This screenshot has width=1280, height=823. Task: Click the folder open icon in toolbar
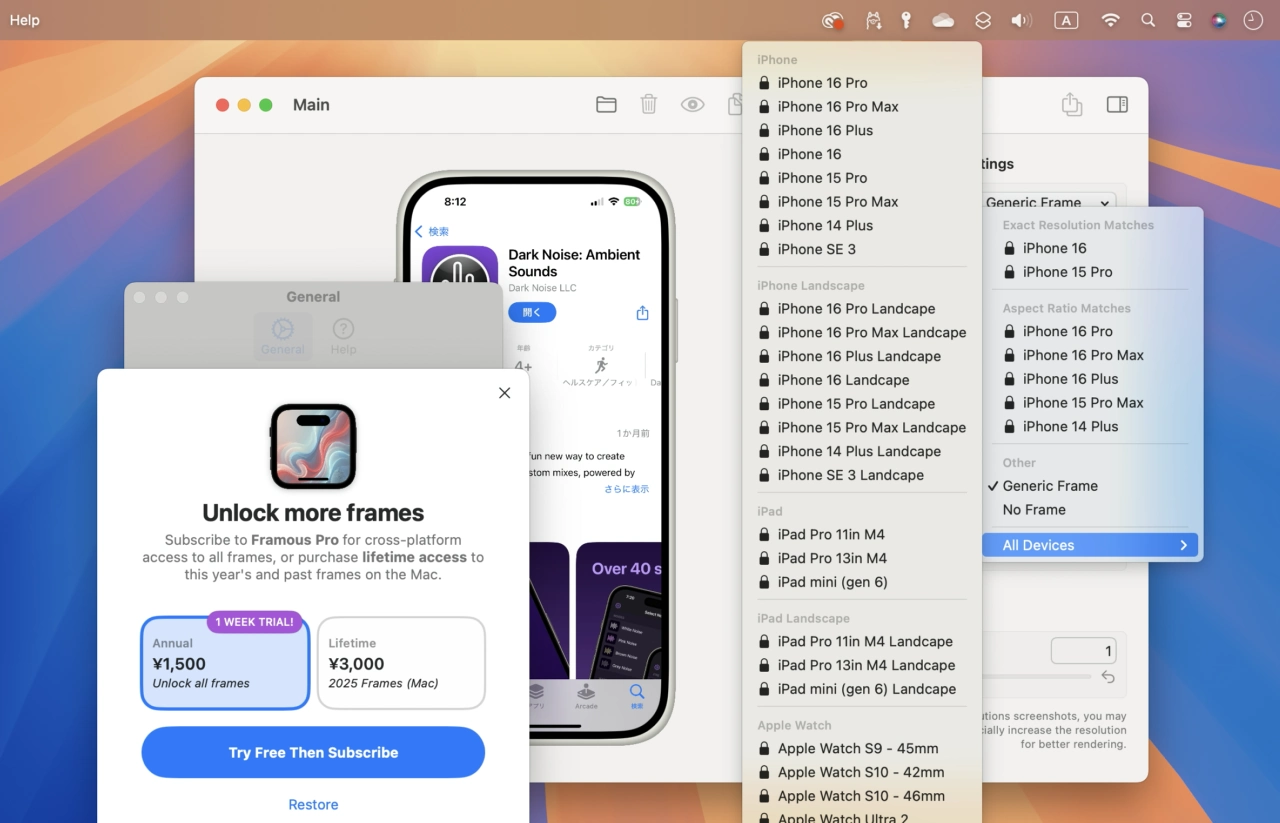pos(606,105)
